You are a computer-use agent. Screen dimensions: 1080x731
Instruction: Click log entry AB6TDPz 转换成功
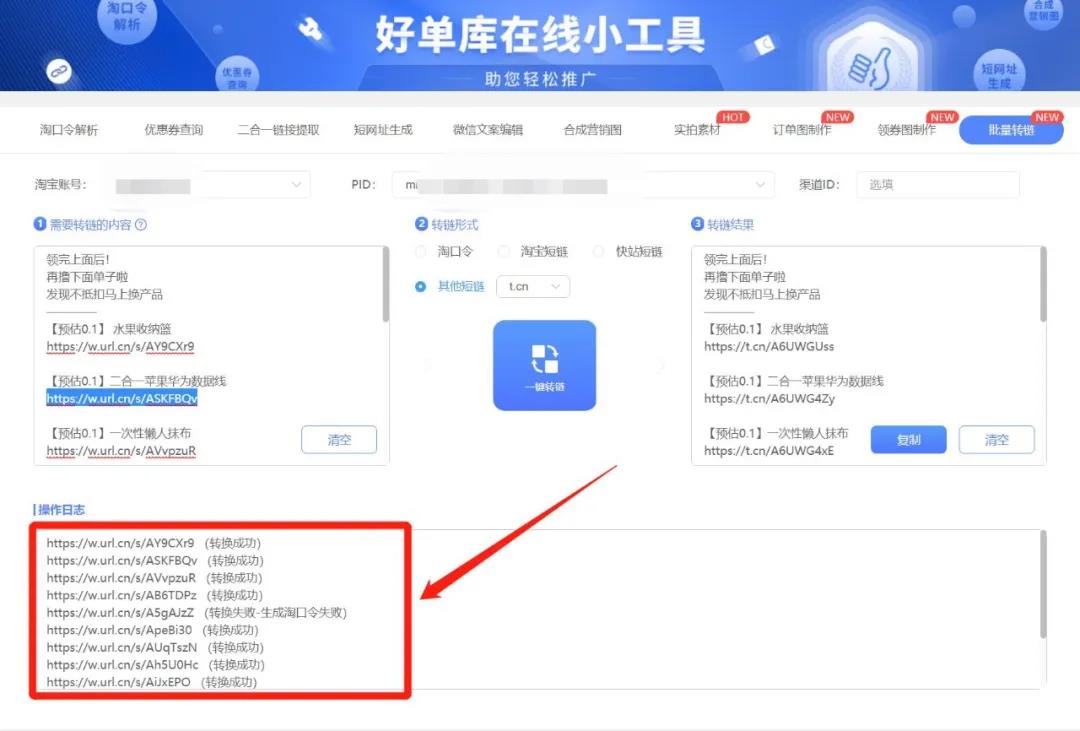pyautogui.click(x=154, y=595)
